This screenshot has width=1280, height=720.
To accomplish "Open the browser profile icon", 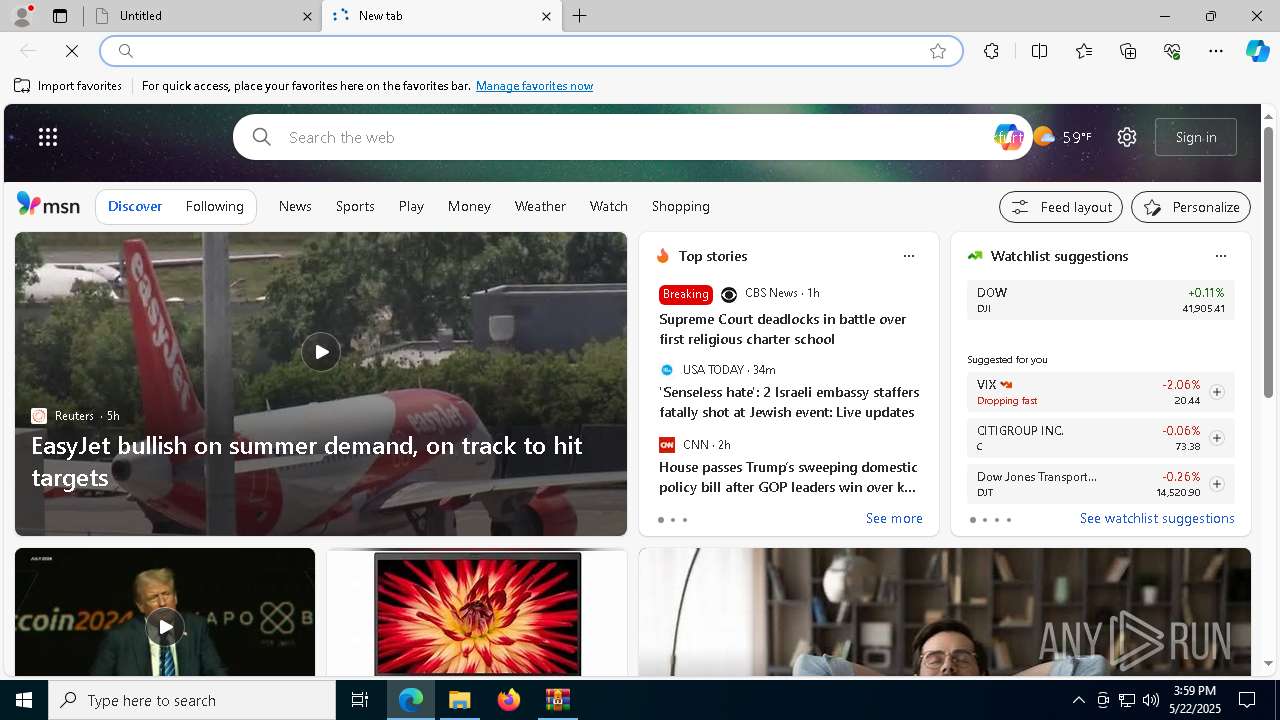I will tap(21, 16).
